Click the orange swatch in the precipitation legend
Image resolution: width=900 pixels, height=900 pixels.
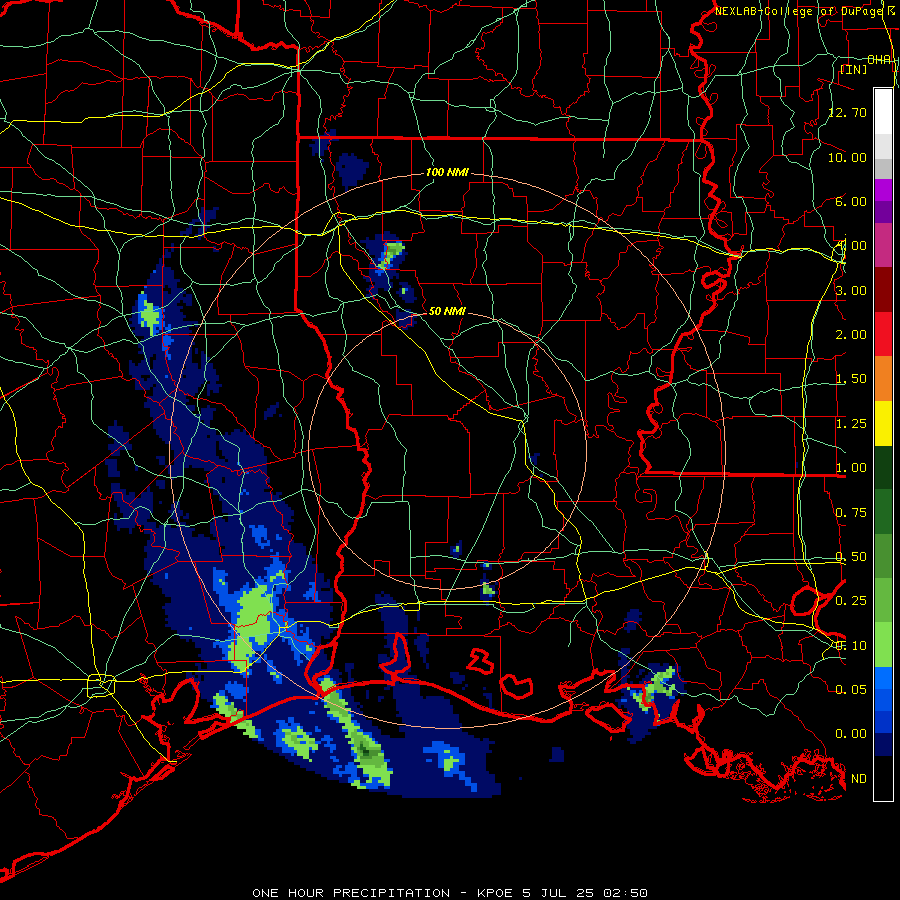tap(883, 379)
